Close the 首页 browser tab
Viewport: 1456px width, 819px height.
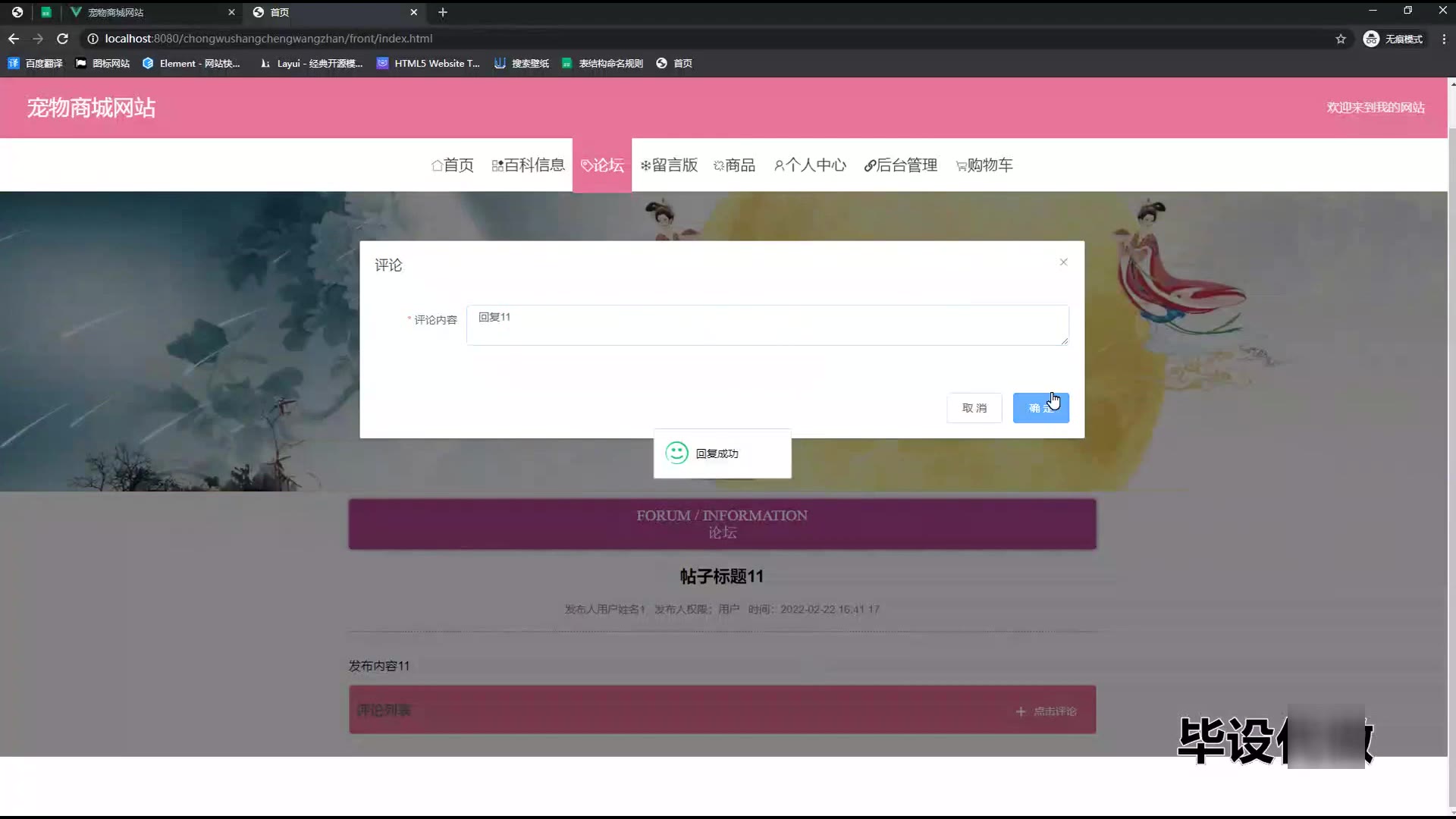coord(413,12)
